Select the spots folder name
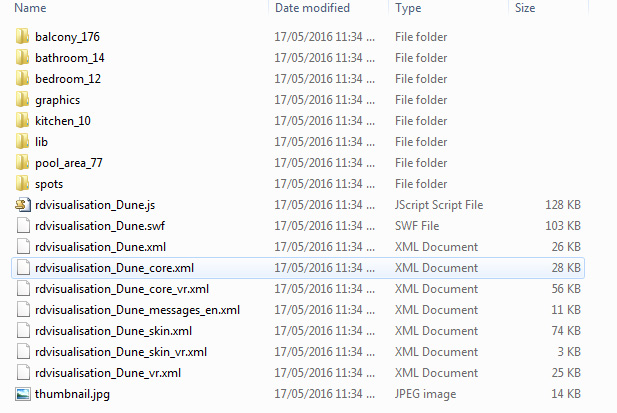This screenshot has width=617, height=413. (49, 184)
